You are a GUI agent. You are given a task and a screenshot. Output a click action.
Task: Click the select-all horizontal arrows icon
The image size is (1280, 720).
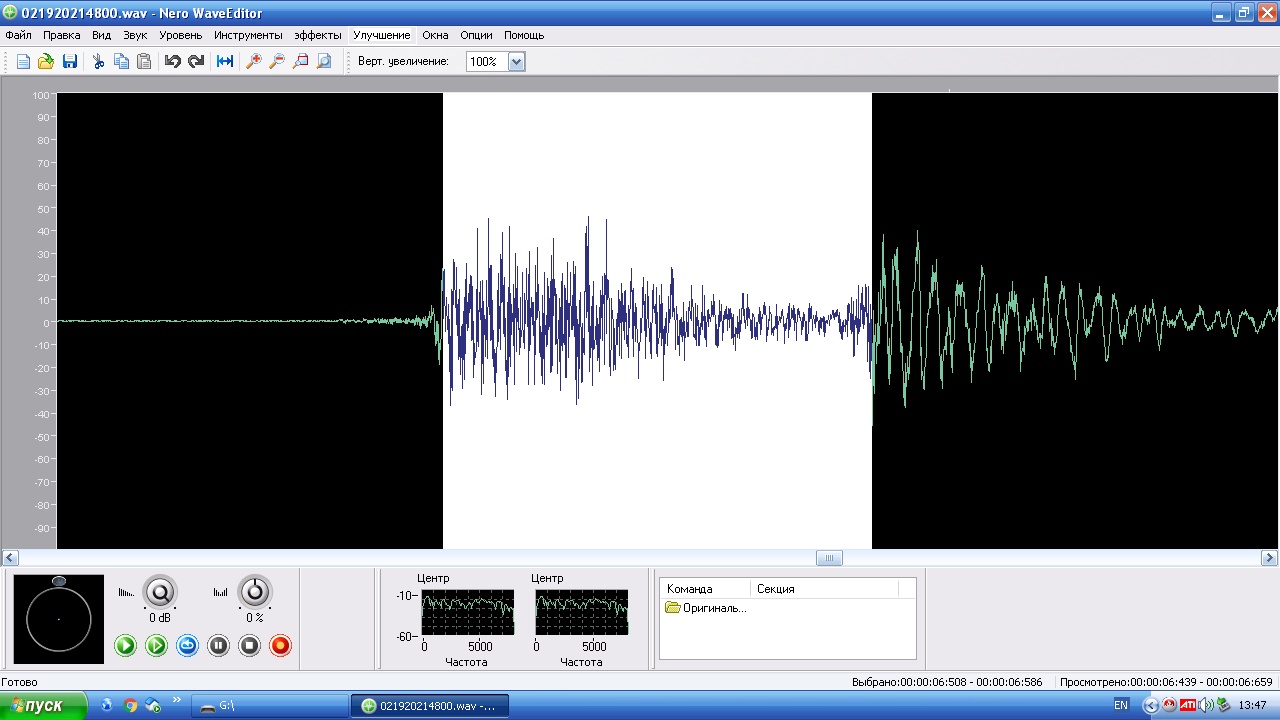coord(225,62)
